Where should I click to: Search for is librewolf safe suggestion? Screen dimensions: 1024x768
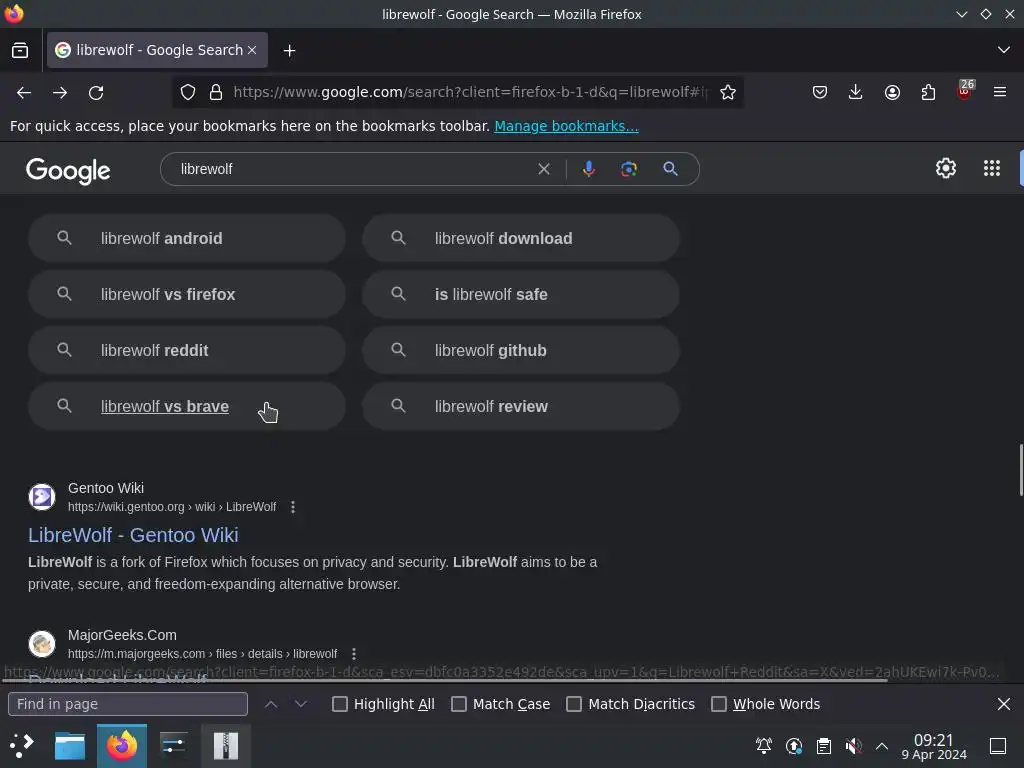pos(521,295)
